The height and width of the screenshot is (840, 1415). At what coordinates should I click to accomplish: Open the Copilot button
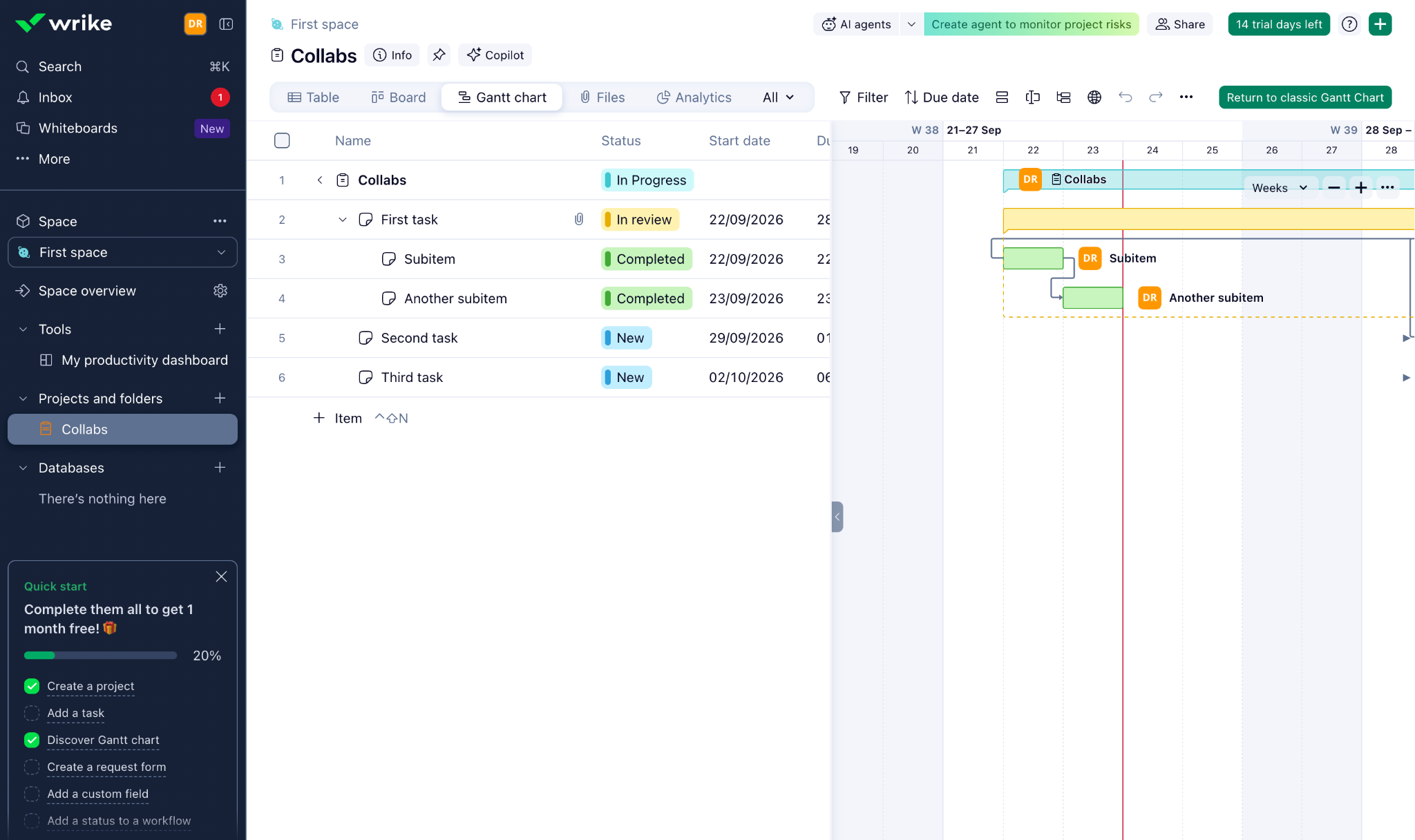coord(495,55)
